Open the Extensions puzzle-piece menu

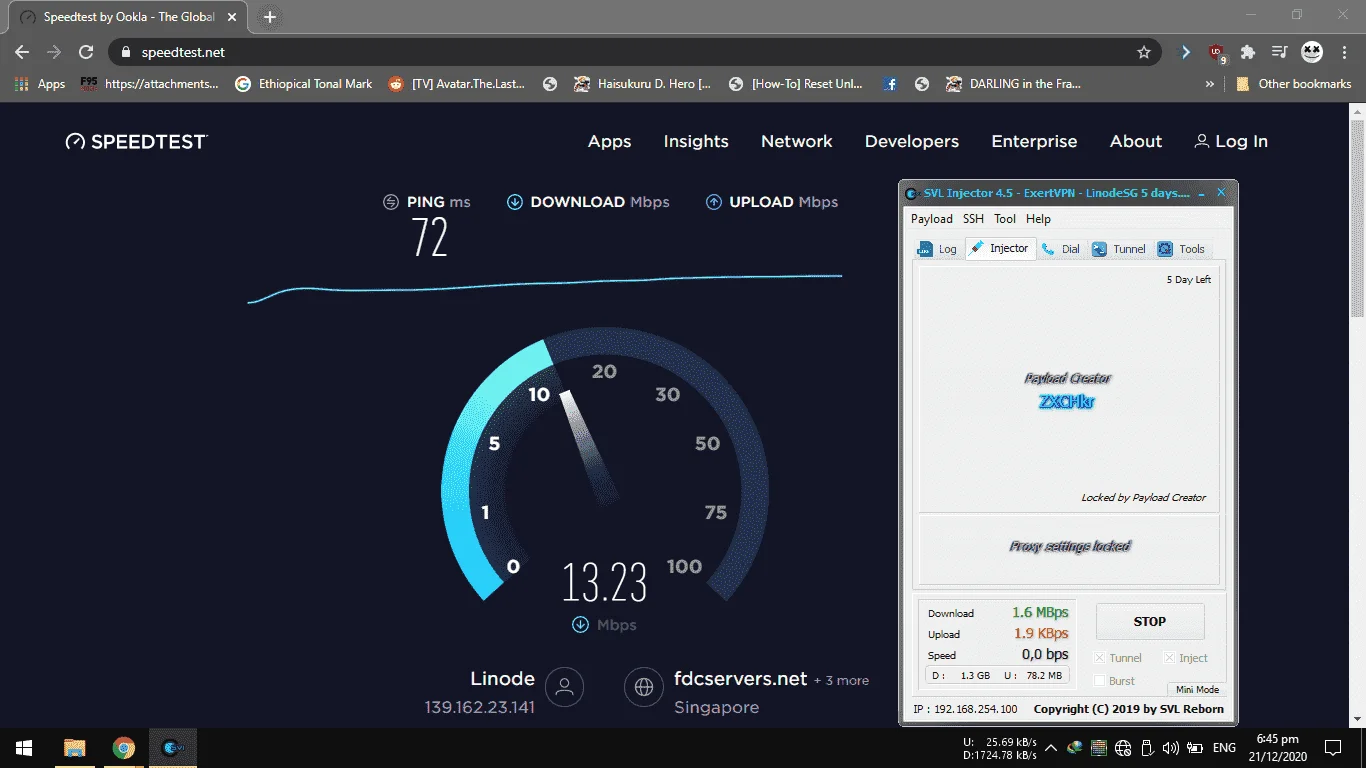pos(1248,52)
